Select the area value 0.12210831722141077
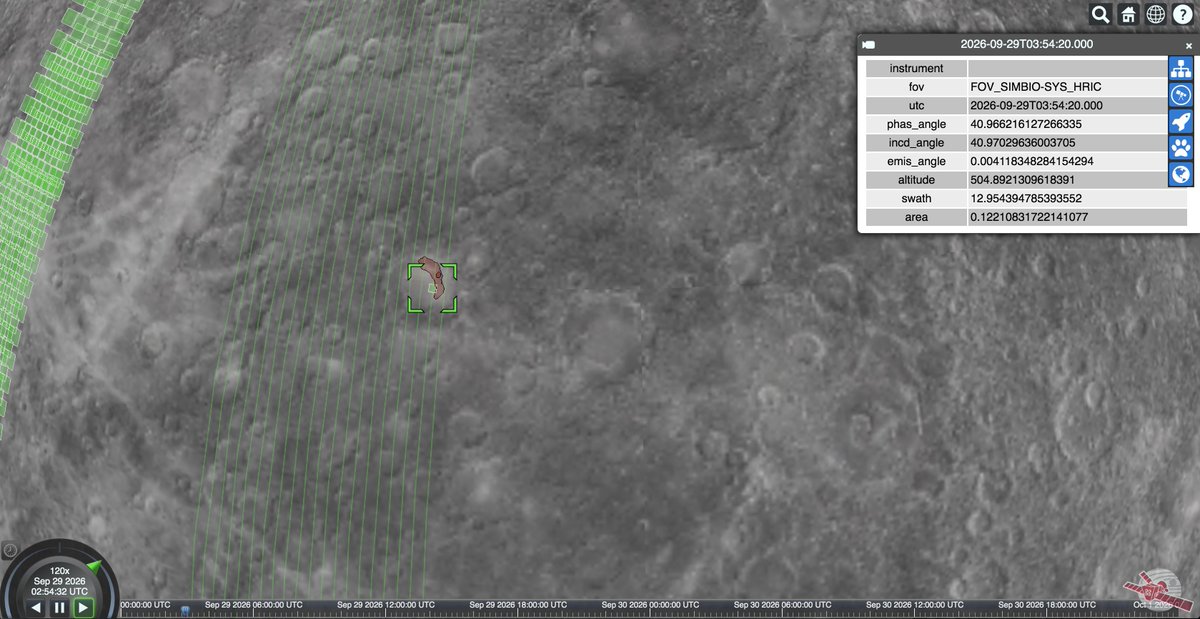The image size is (1200, 619). [1077, 217]
